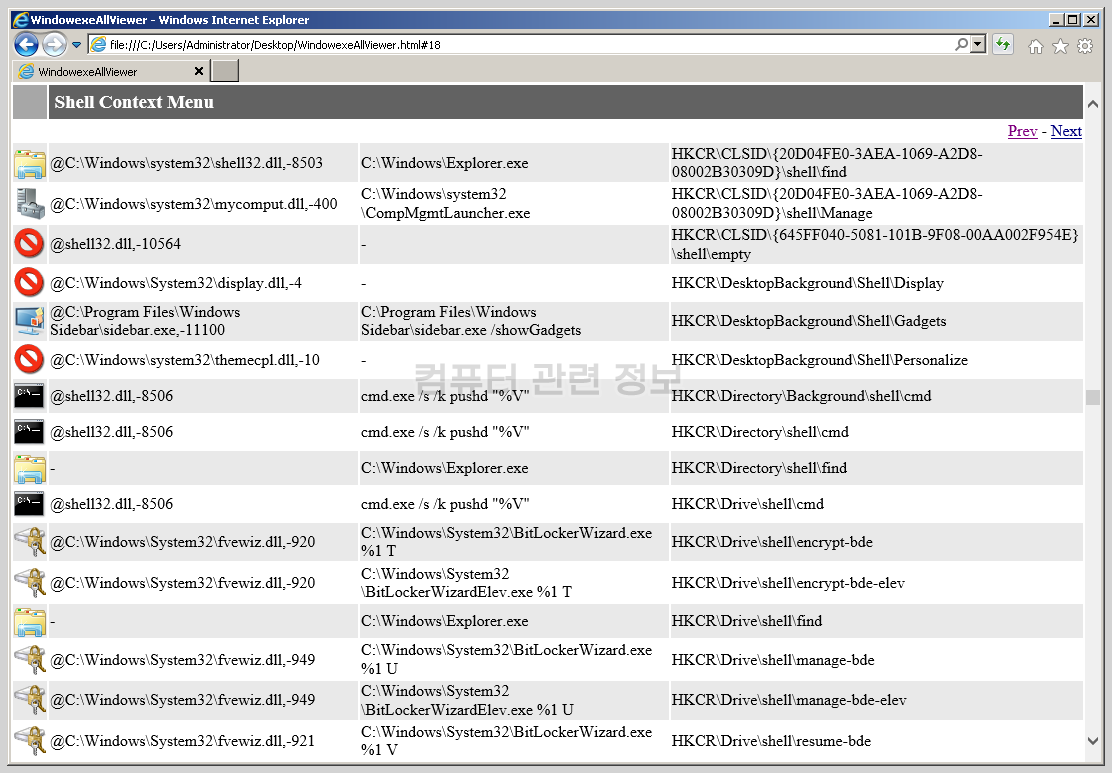Select sidebar.exe /showGadgets command cell

(x=513, y=321)
